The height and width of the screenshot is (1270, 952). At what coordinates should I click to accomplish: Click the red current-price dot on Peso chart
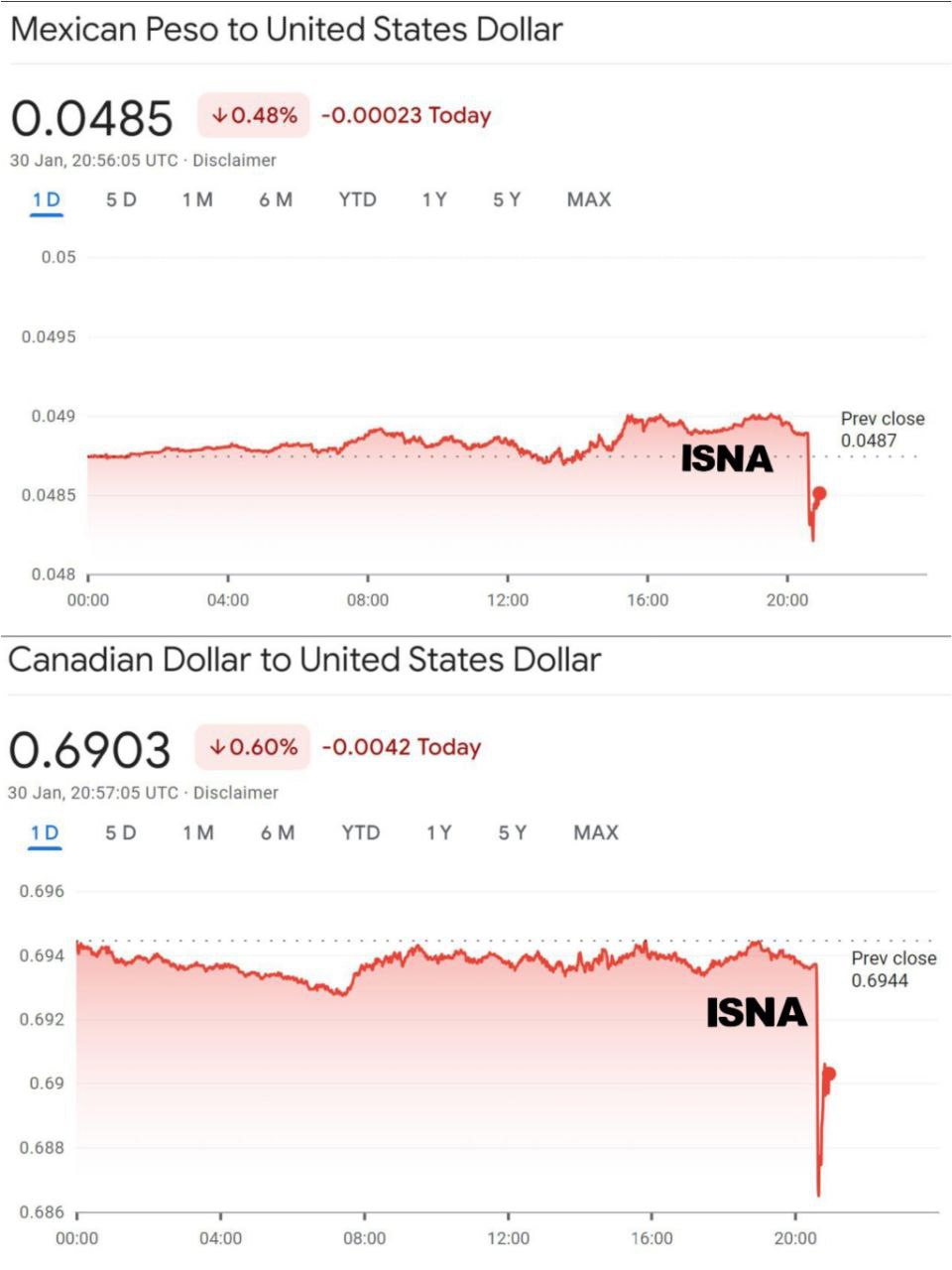coord(819,493)
